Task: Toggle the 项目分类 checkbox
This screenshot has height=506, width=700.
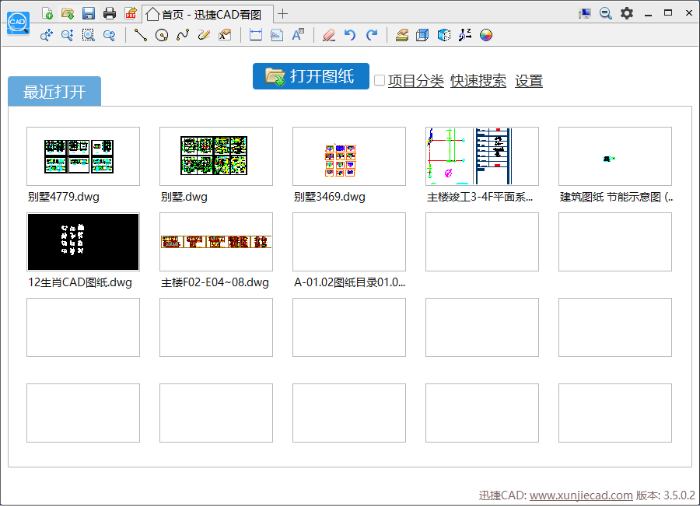Action: 379,81
